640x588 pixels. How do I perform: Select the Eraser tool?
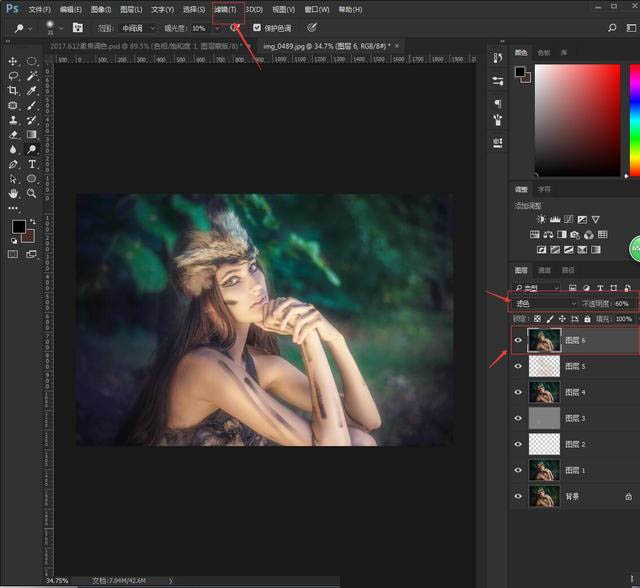click(13, 135)
